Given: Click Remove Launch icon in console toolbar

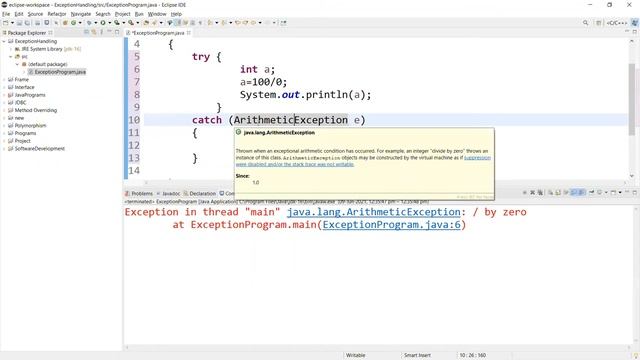Looking at the screenshot, I should 533,193.
